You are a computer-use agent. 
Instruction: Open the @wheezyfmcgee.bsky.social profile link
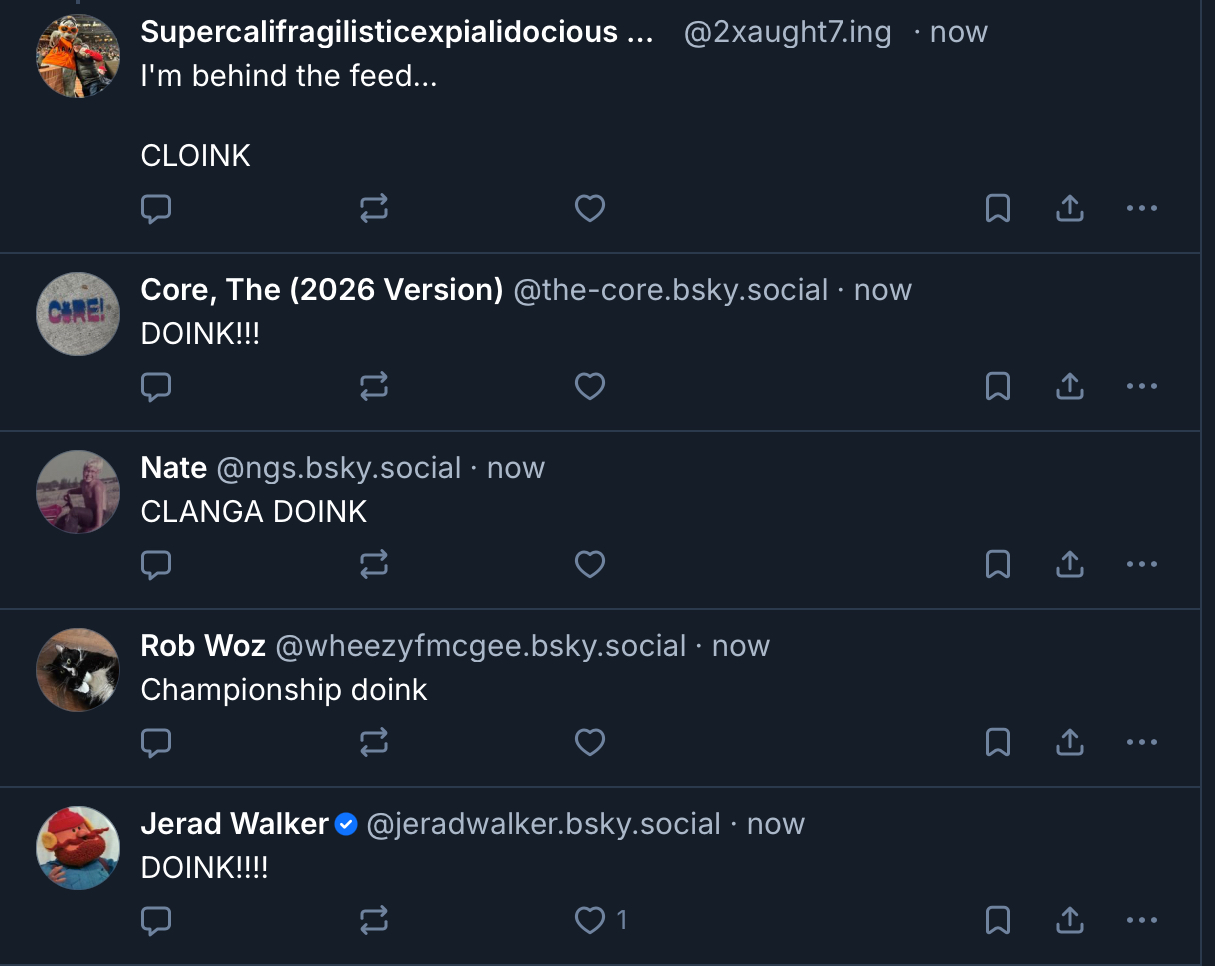click(x=480, y=646)
